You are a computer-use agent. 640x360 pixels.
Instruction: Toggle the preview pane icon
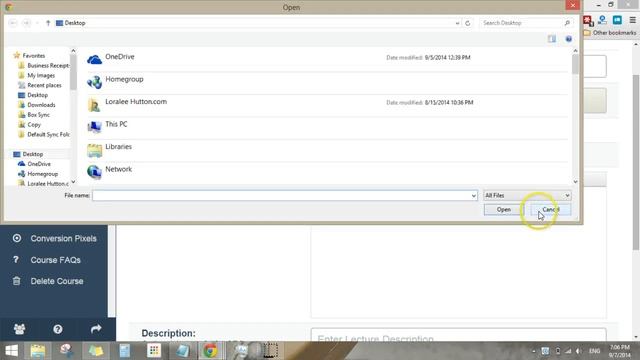tap(552, 39)
